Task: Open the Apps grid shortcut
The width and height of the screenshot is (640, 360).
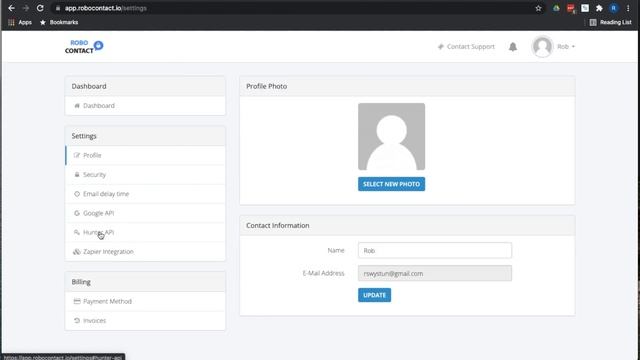Action: tap(20, 22)
